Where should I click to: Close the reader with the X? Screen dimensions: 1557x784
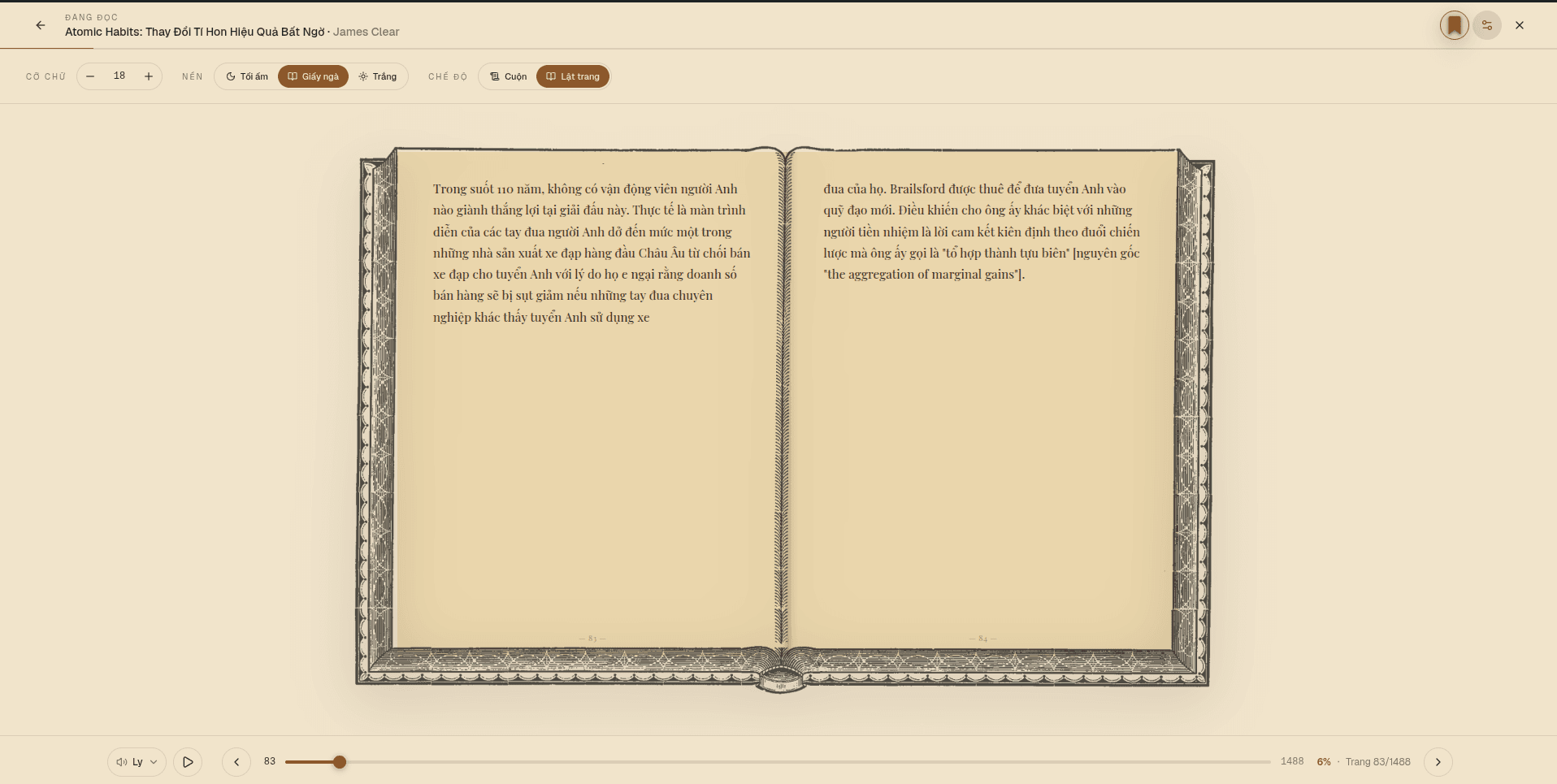tap(1520, 25)
